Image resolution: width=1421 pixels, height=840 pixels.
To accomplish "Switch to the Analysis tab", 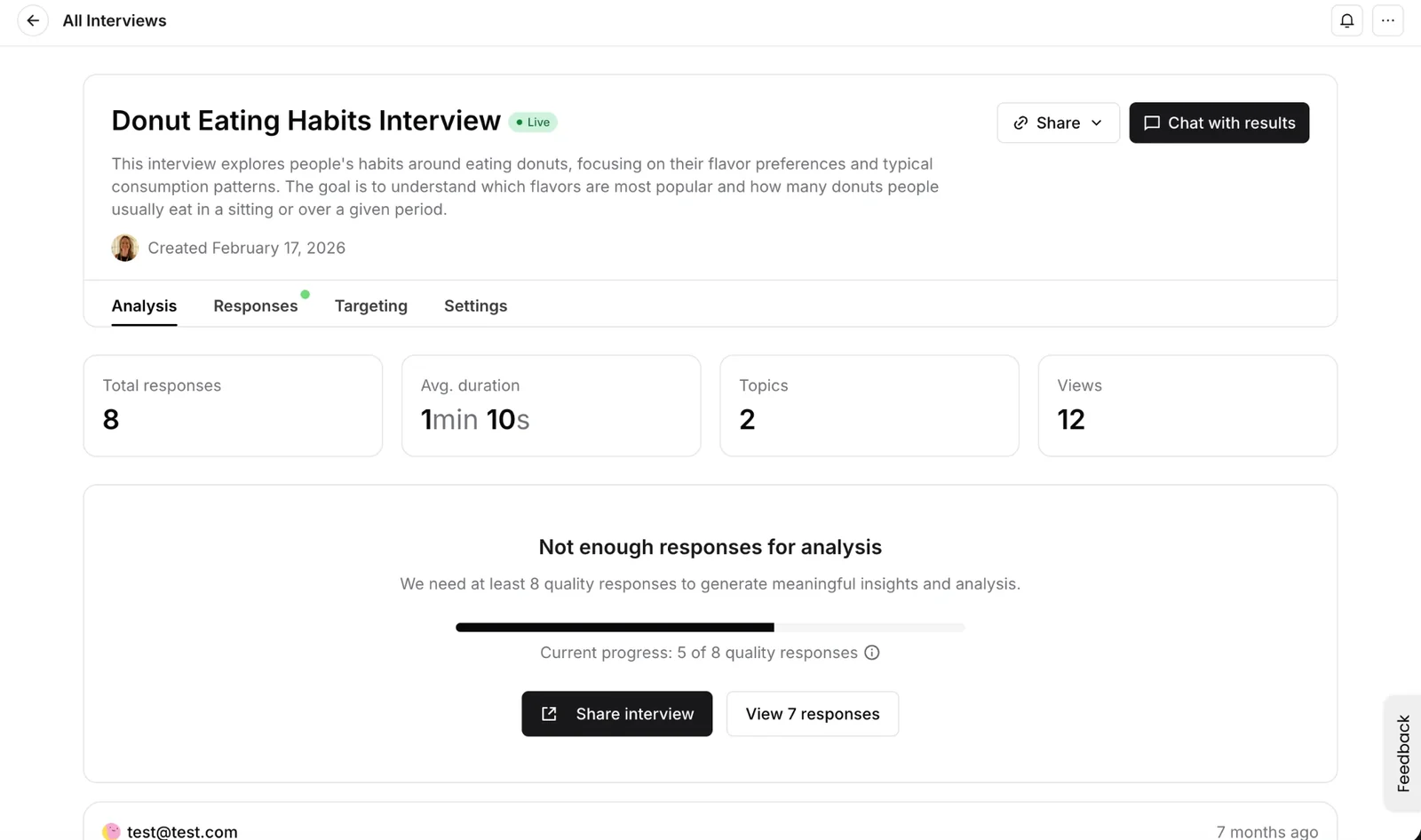I will point(144,305).
